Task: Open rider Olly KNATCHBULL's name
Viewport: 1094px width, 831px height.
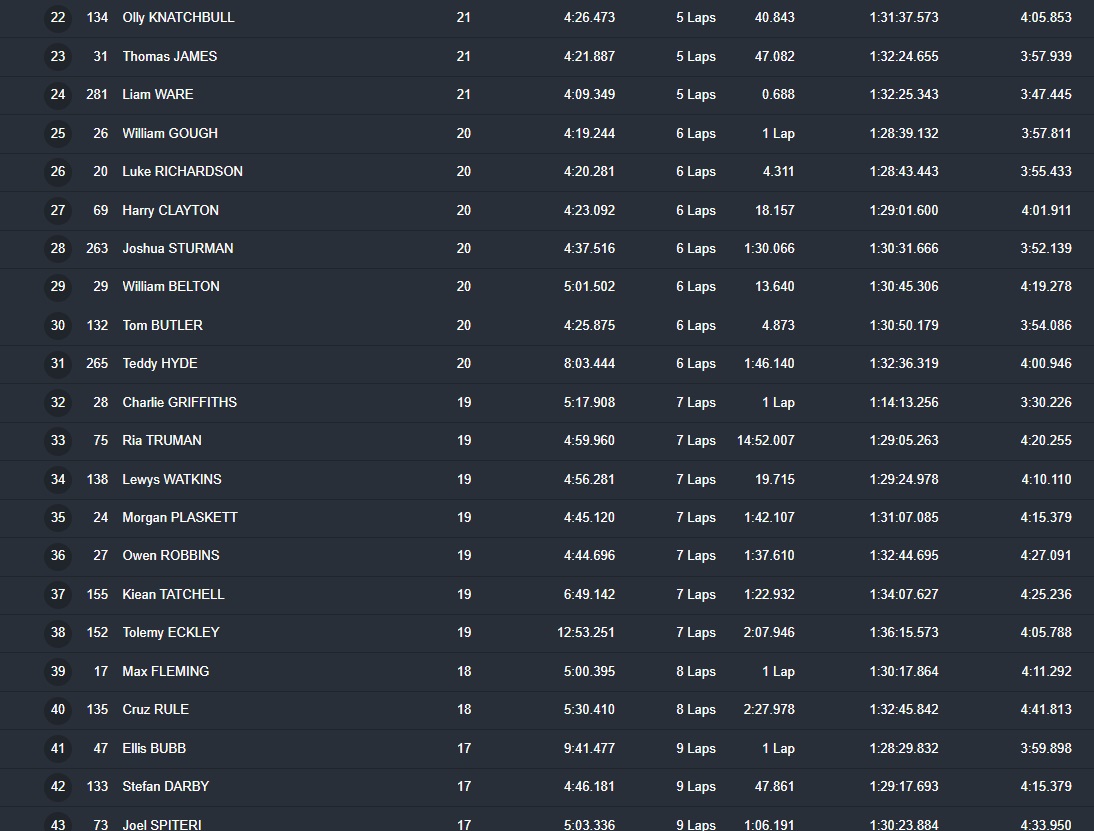Action: coord(178,18)
